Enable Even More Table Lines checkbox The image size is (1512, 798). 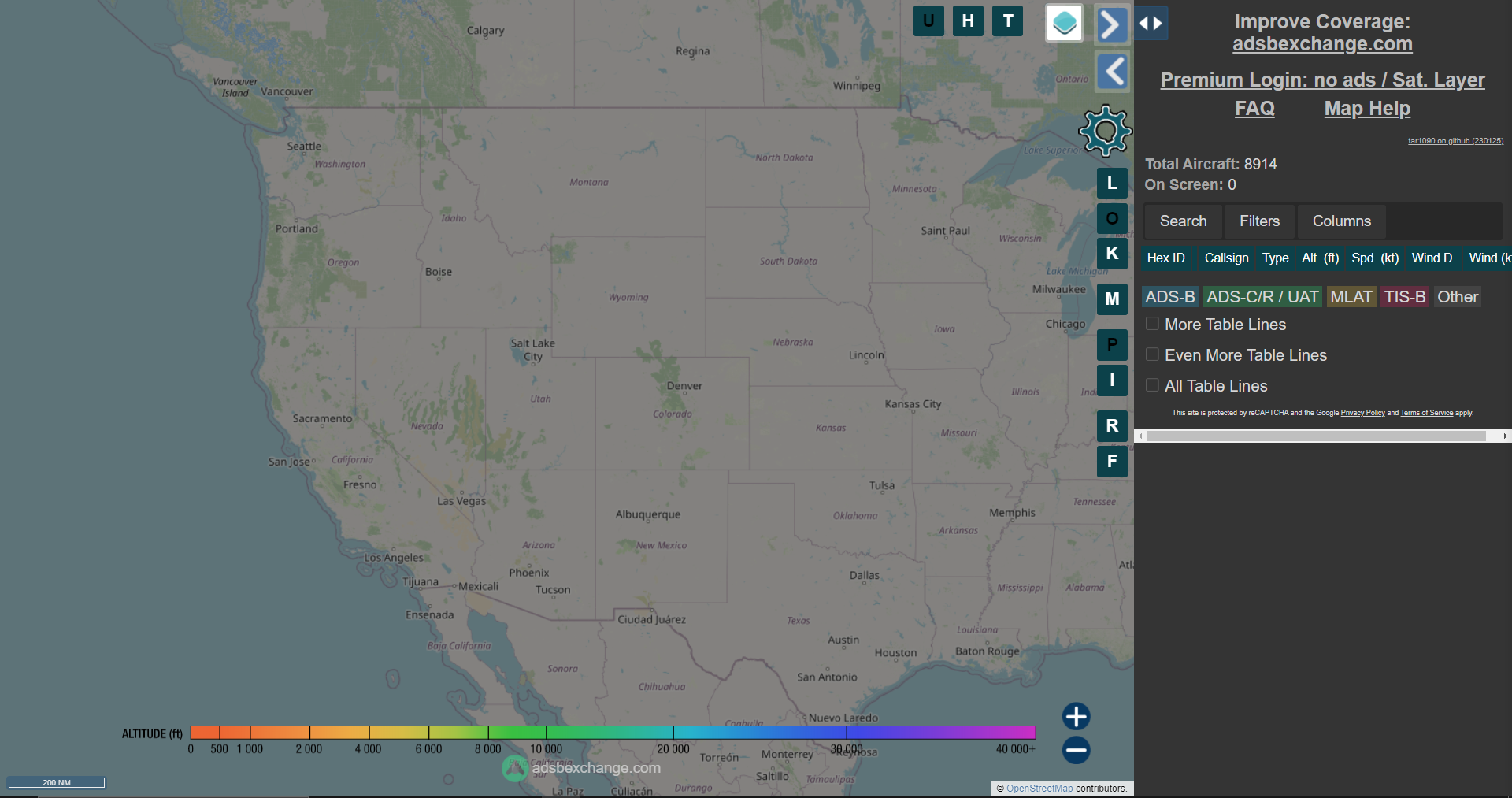coord(1152,354)
